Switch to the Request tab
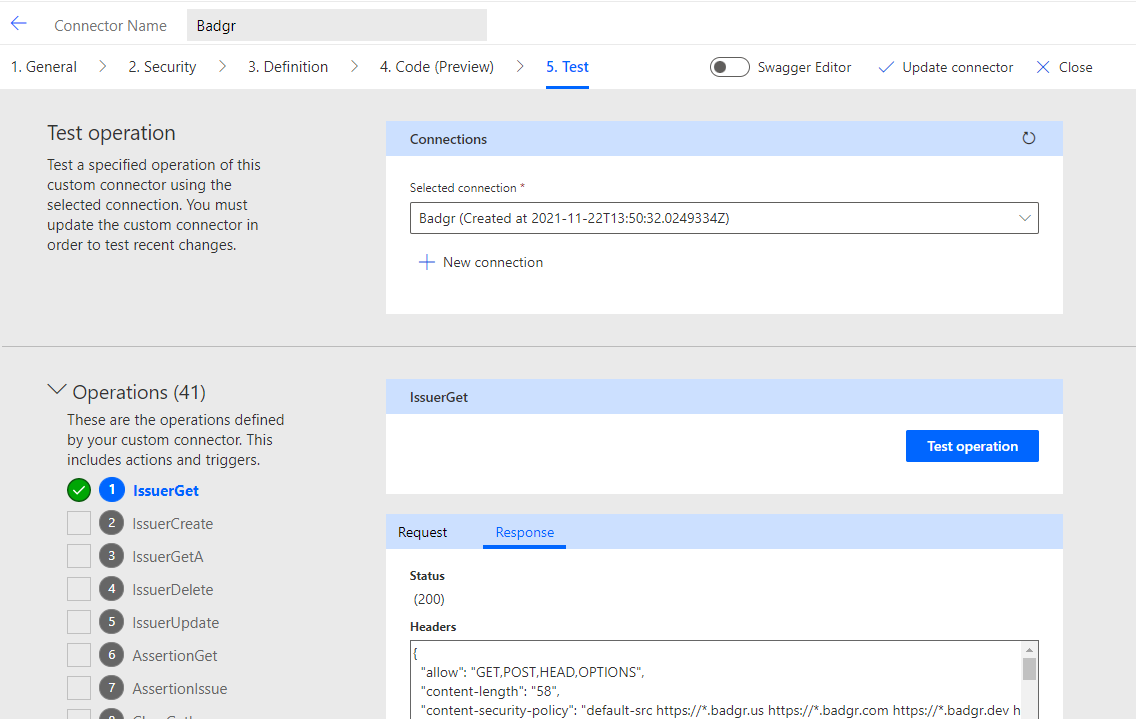Screen dimensions: 1136x719 click(422, 532)
